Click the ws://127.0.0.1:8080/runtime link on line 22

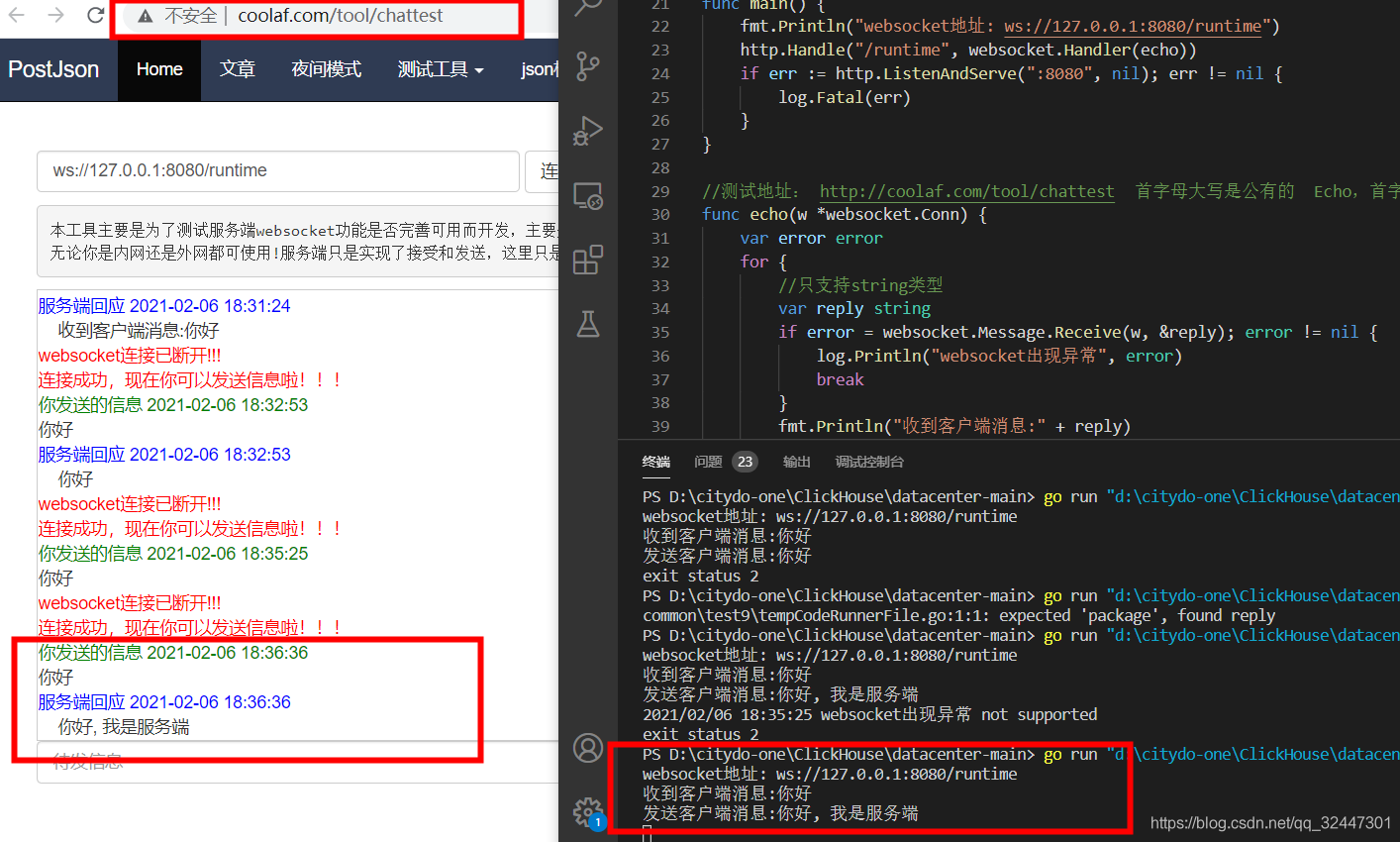[1133, 27]
